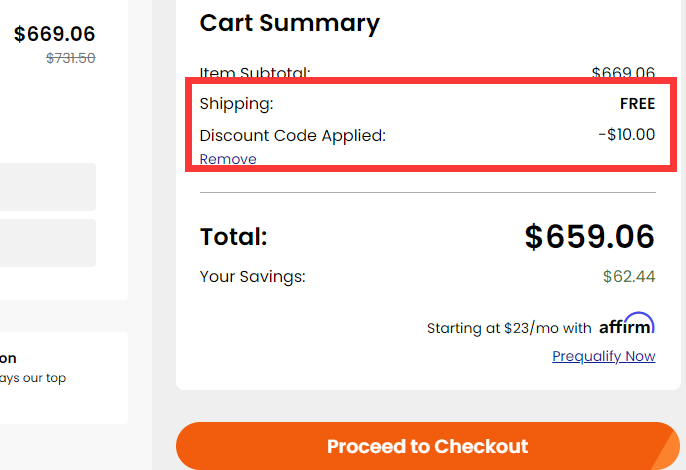Viewport: 686px width, 470px height.
Task: Click the "Shipping:" label
Action: click(x=236, y=104)
